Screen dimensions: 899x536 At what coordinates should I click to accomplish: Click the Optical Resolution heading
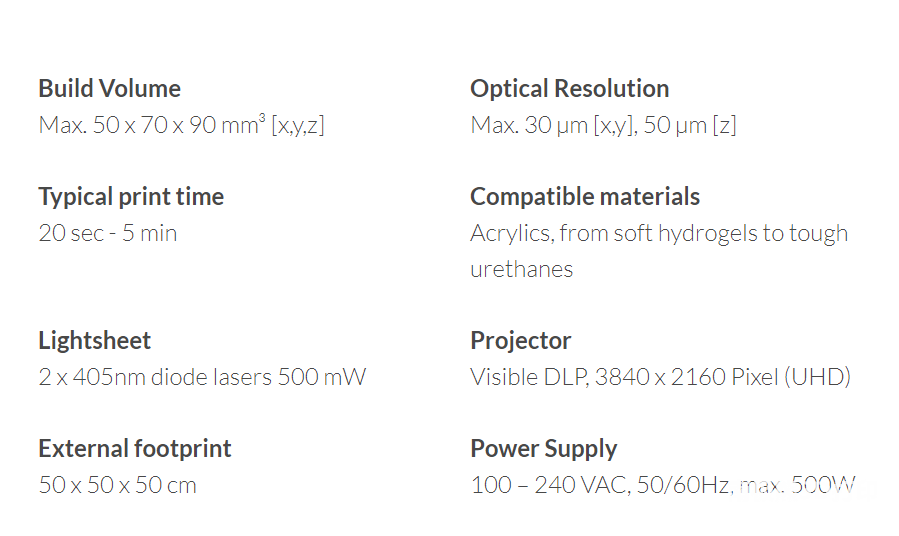pyautogui.click(x=569, y=88)
